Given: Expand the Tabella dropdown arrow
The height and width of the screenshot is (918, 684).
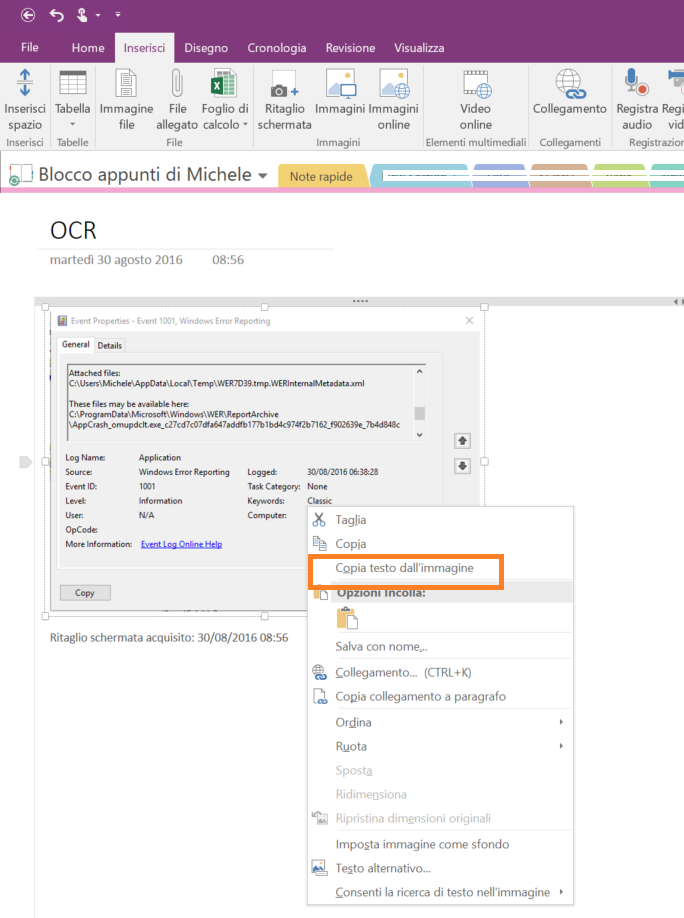Looking at the screenshot, I should 73,124.
